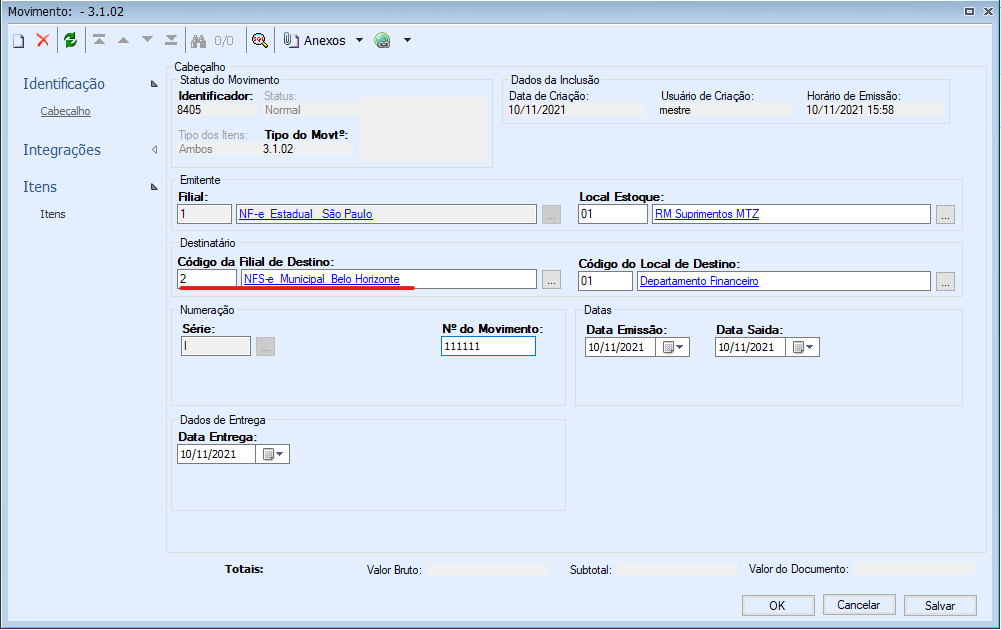
Task: Click the Local Estoque lookup ellipsis button
Action: [945, 214]
